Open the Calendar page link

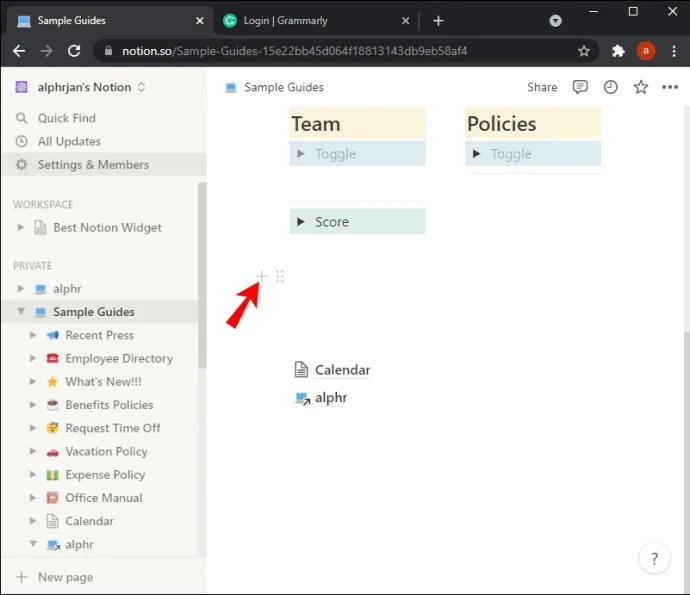click(x=342, y=370)
